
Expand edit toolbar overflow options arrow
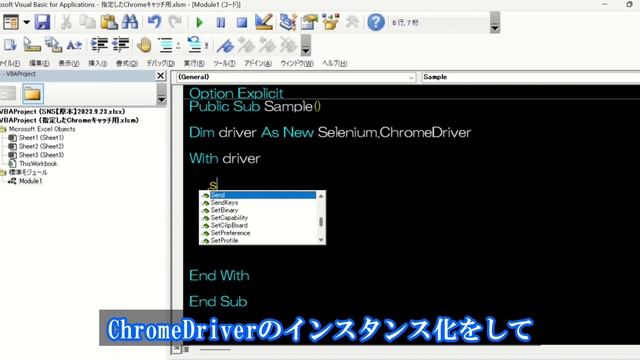click(306, 45)
